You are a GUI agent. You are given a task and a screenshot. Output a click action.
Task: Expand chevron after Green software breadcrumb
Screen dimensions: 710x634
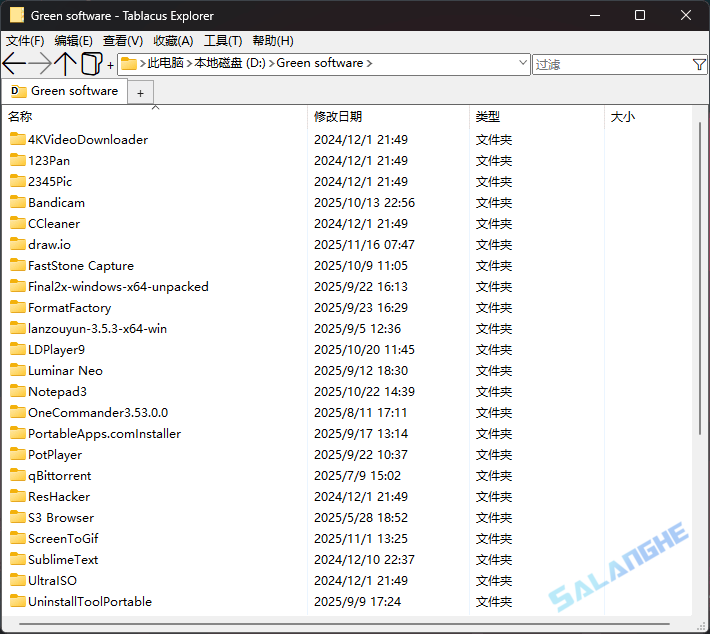pyautogui.click(x=369, y=63)
